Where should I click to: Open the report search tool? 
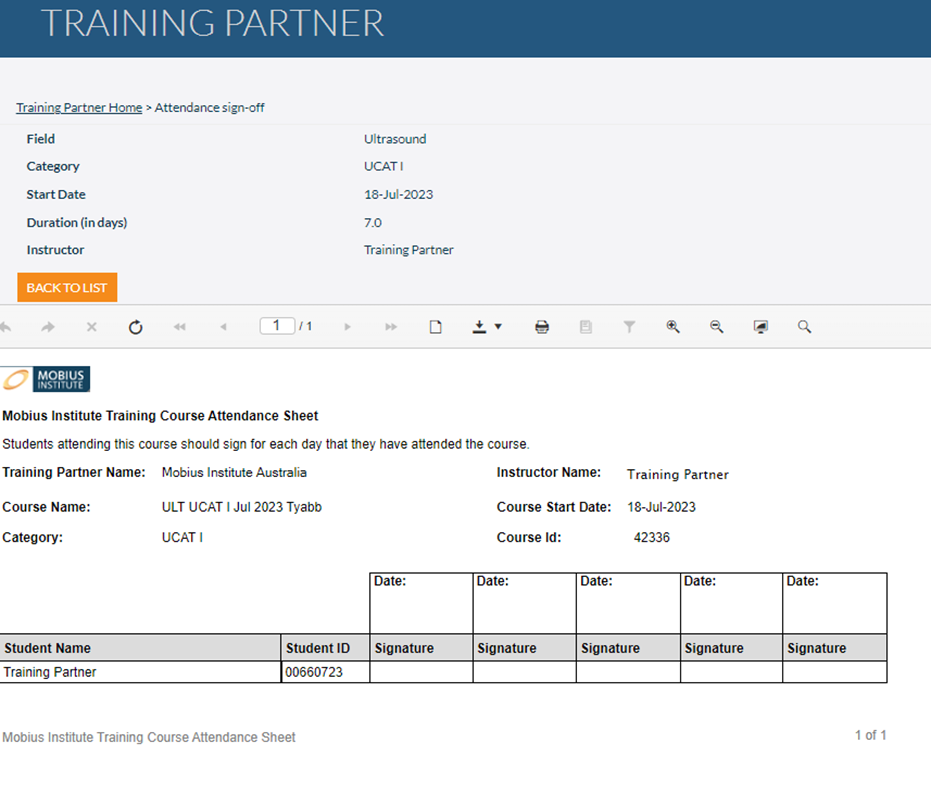(x=804, y=326)
